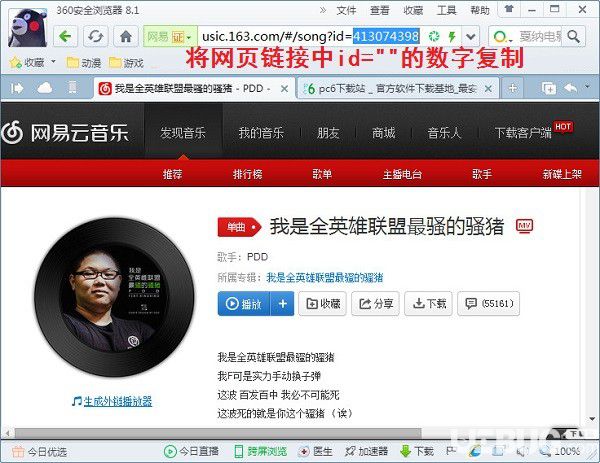Click the skin shirt icon in title bar
Viewport: 600px width, 463px height.
(x=509, y=9)
